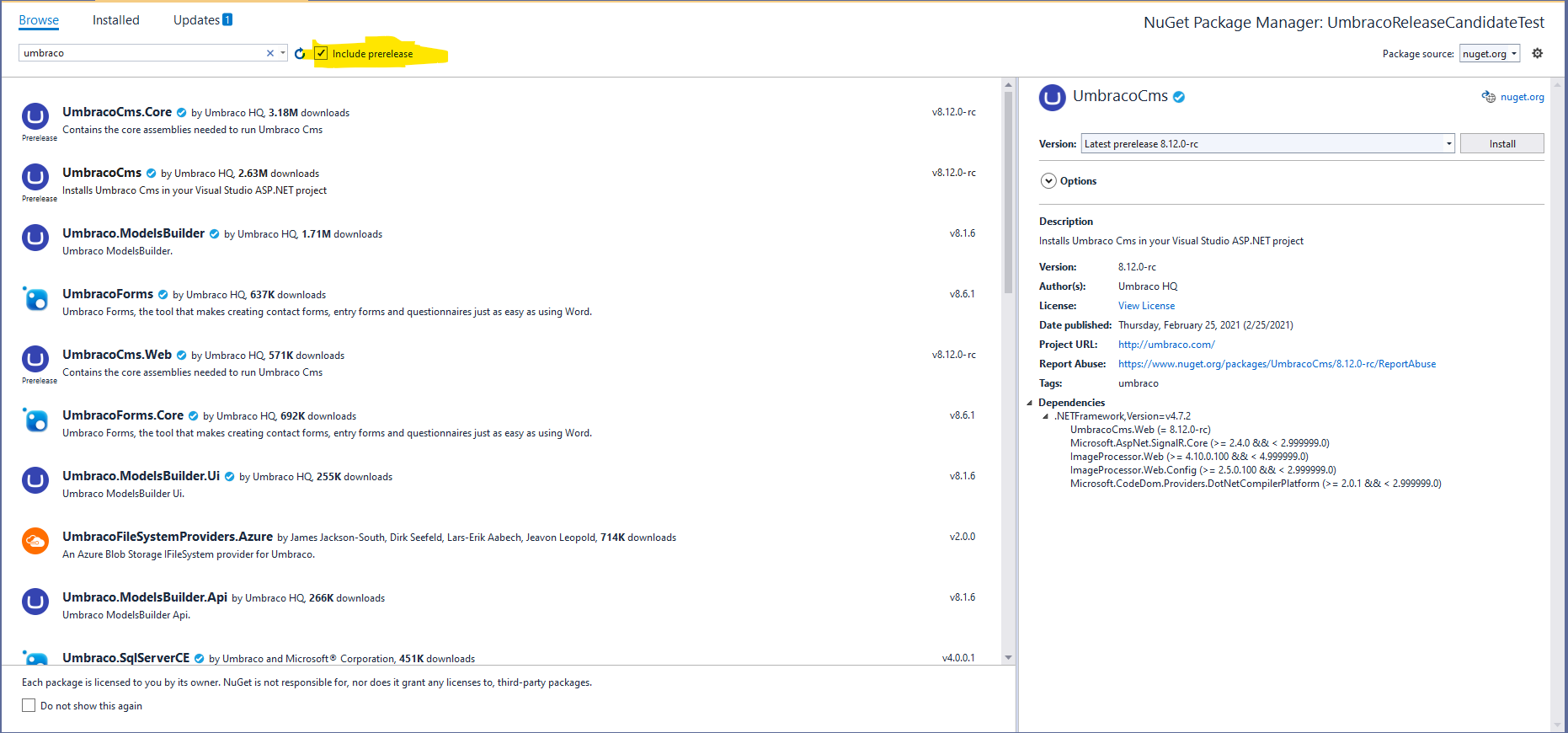Click the Umbraco.ModelsBuilder.Api package icon

35,602
